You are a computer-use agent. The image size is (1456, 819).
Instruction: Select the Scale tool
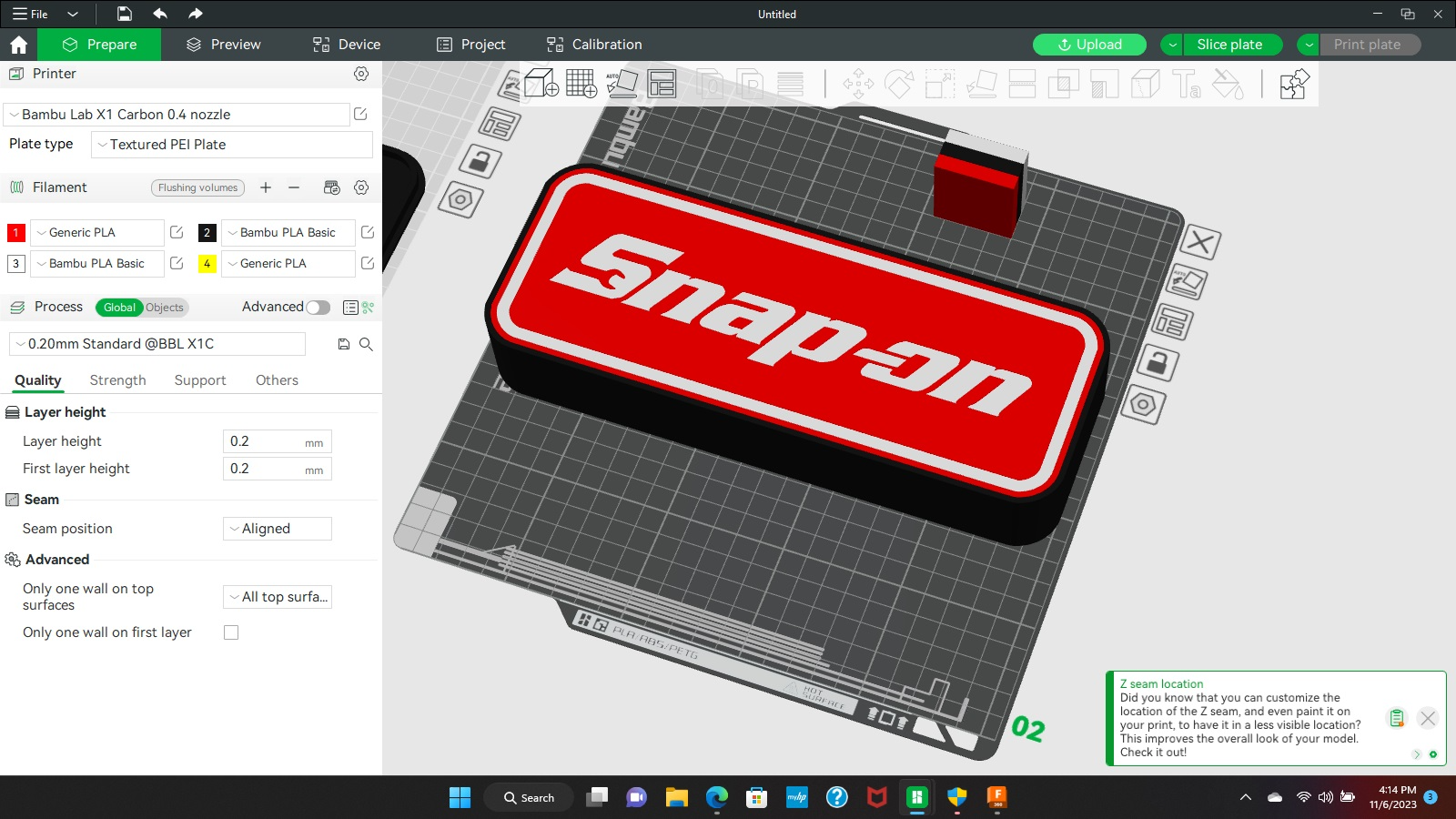(940, 84)
